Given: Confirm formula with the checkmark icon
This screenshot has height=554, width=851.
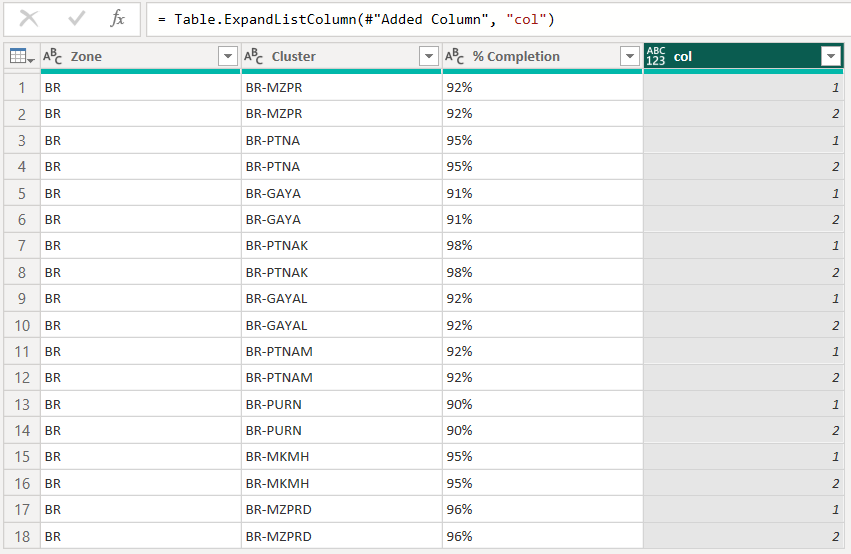Looking at the screenshot, I should pyautogui.click(x=77, y=19).
